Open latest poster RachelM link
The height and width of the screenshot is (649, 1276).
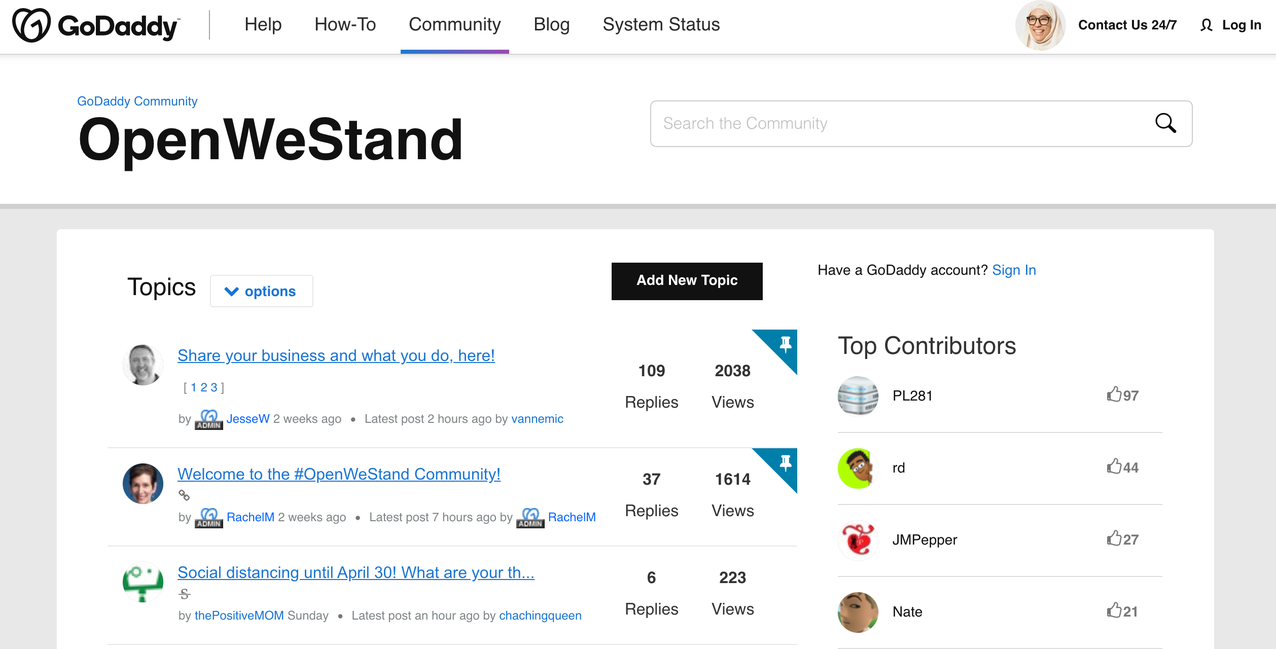click(572, 518)
